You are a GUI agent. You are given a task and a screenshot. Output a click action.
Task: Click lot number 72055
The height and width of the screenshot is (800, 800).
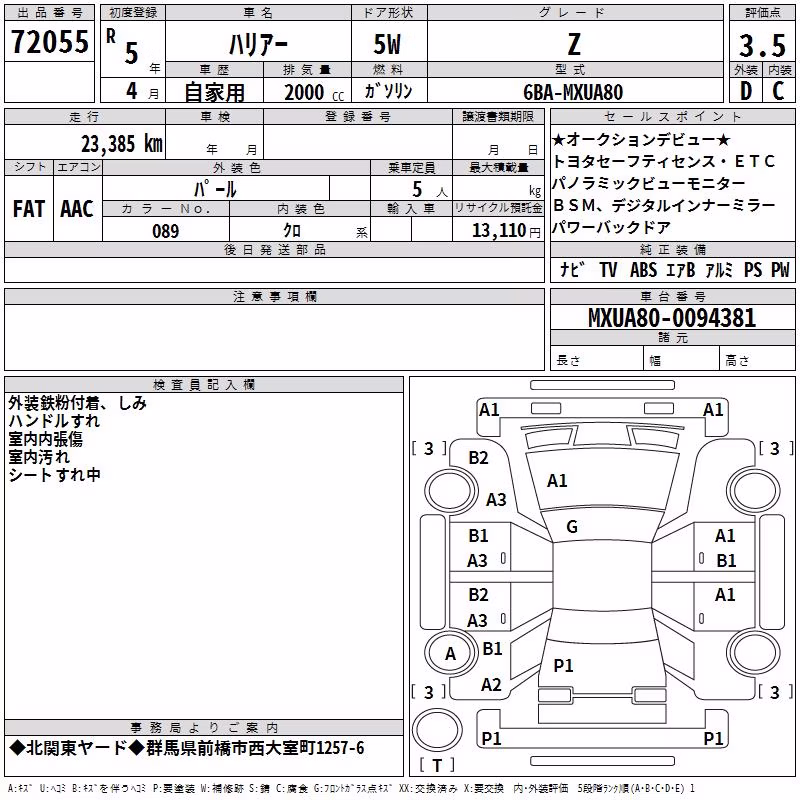[50, 42]
